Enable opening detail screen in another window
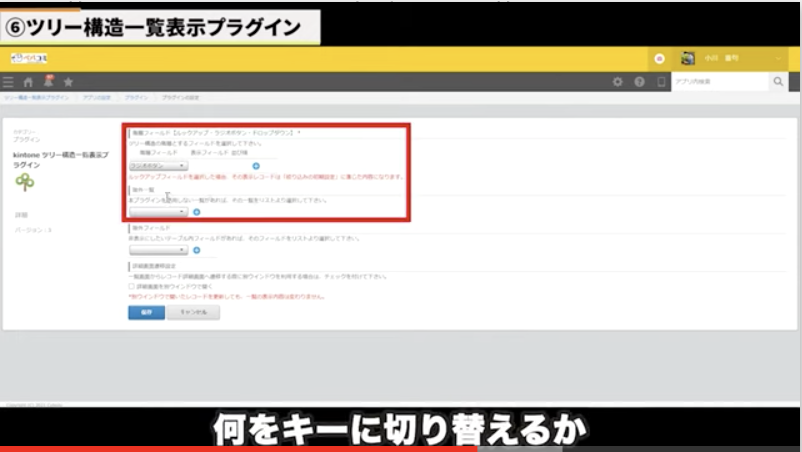The image size is (802, 452). click(132, 286)
